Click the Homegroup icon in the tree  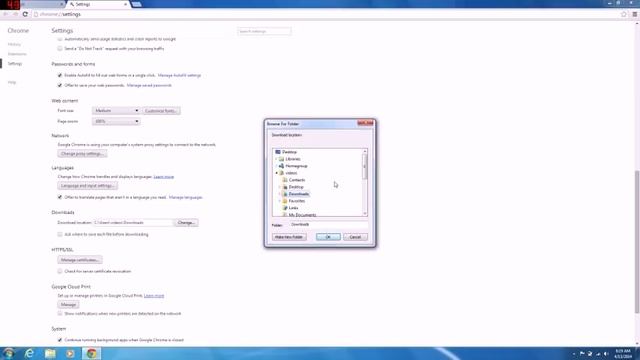click(x=281, y=166)
